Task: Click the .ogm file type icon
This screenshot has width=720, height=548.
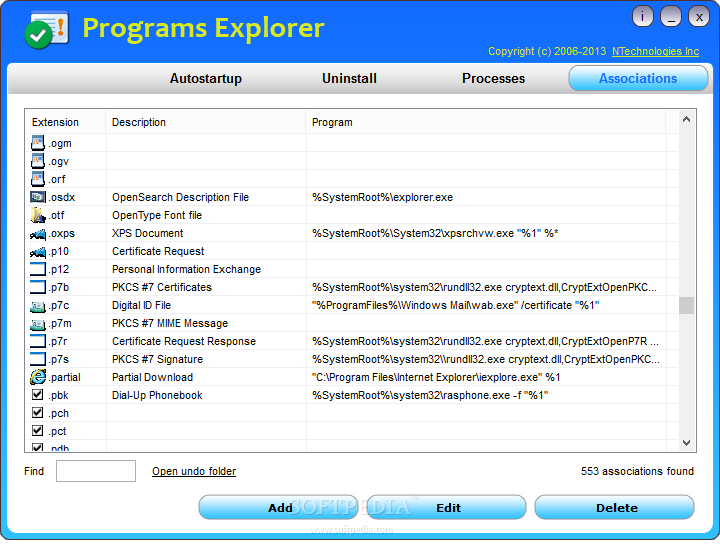Action: tap(38, 143)
